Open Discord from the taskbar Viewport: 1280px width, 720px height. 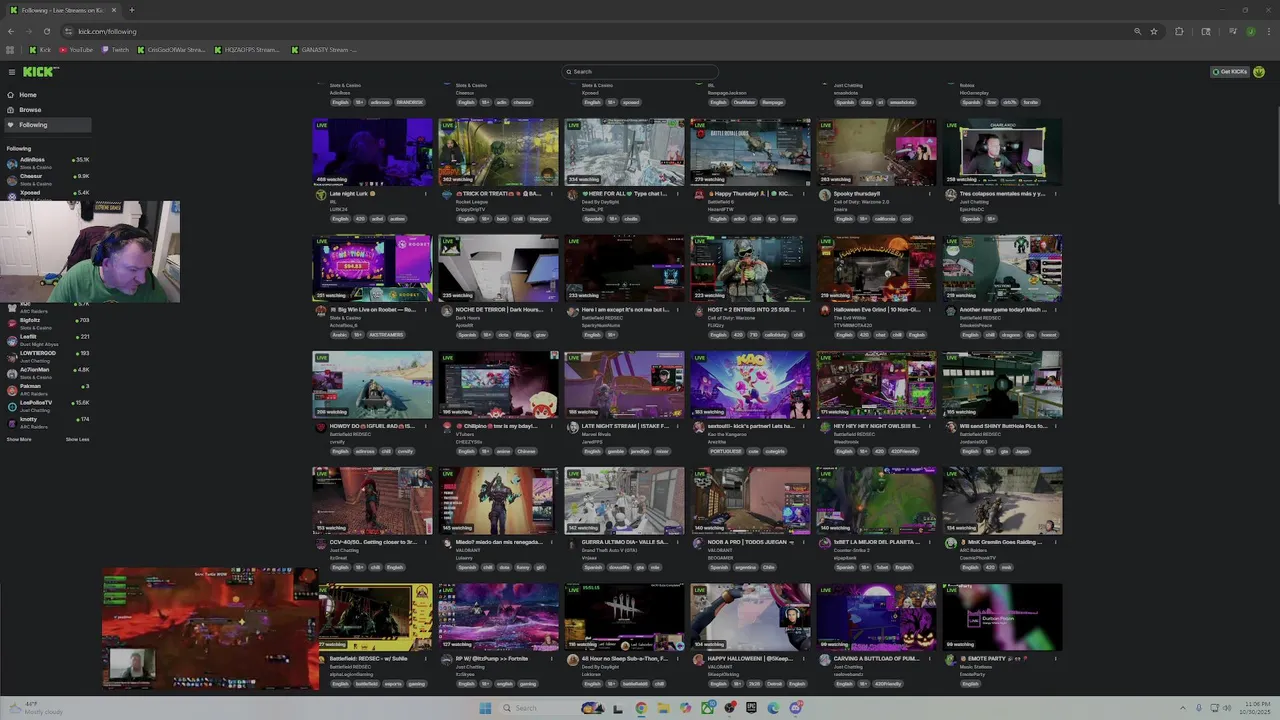click(x=796, y=708)
